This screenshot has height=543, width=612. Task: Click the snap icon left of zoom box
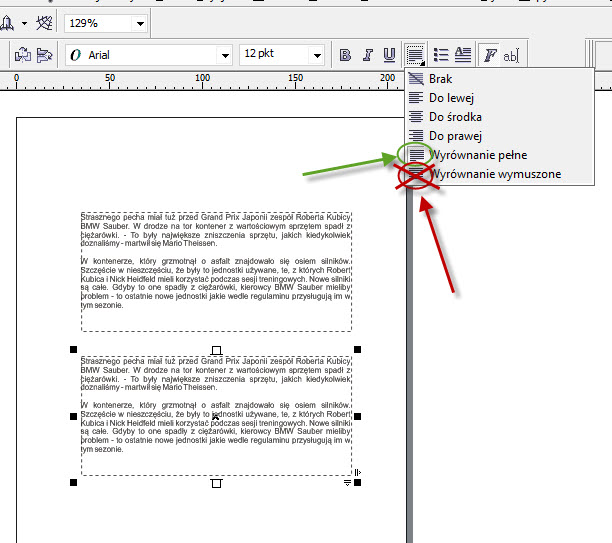click(44, 22)
